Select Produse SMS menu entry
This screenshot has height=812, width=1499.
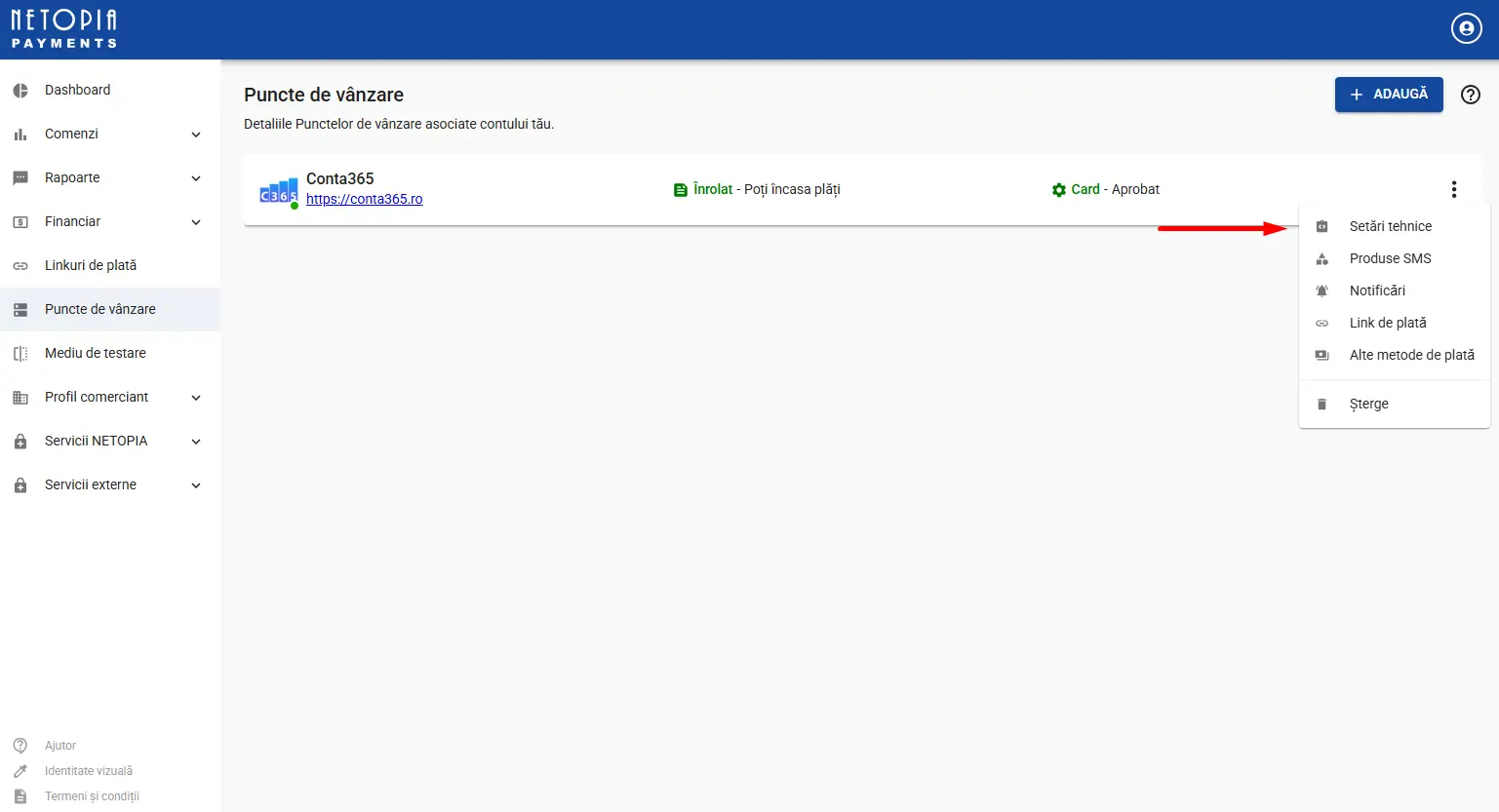1390,258
